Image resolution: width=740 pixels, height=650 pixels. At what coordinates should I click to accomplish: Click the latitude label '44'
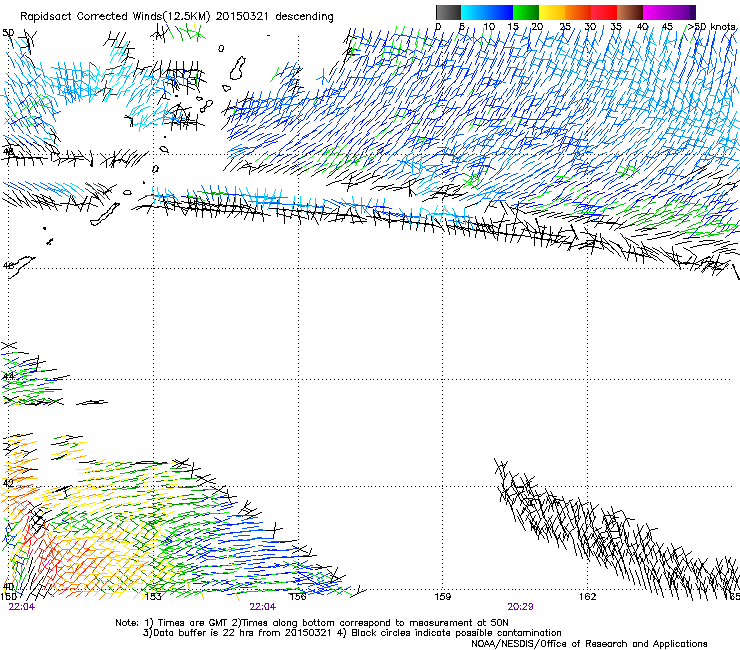tap(8, 376)
